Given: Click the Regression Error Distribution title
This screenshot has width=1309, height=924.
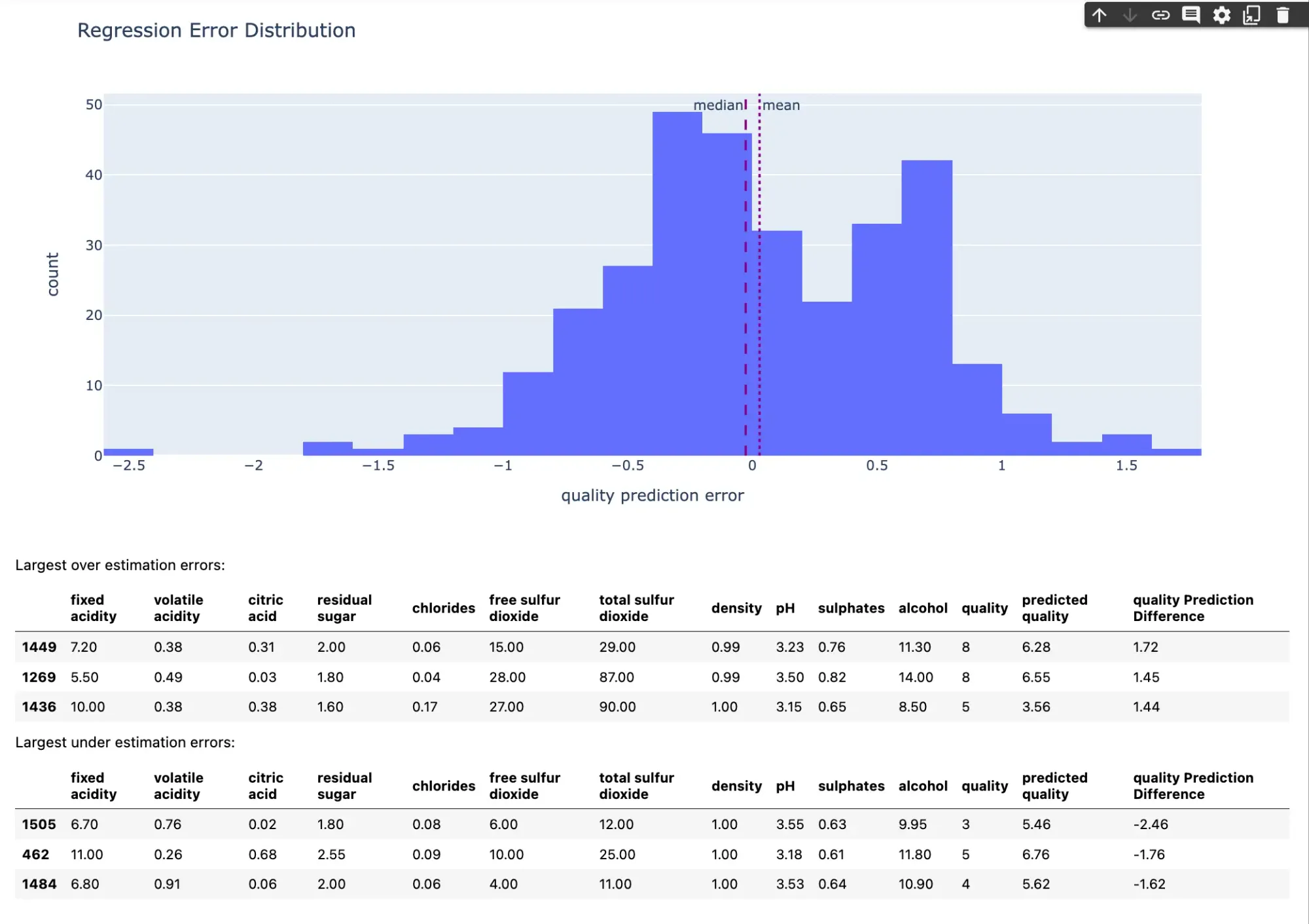Looking at the screenshot, I should [x=217, y=30].
